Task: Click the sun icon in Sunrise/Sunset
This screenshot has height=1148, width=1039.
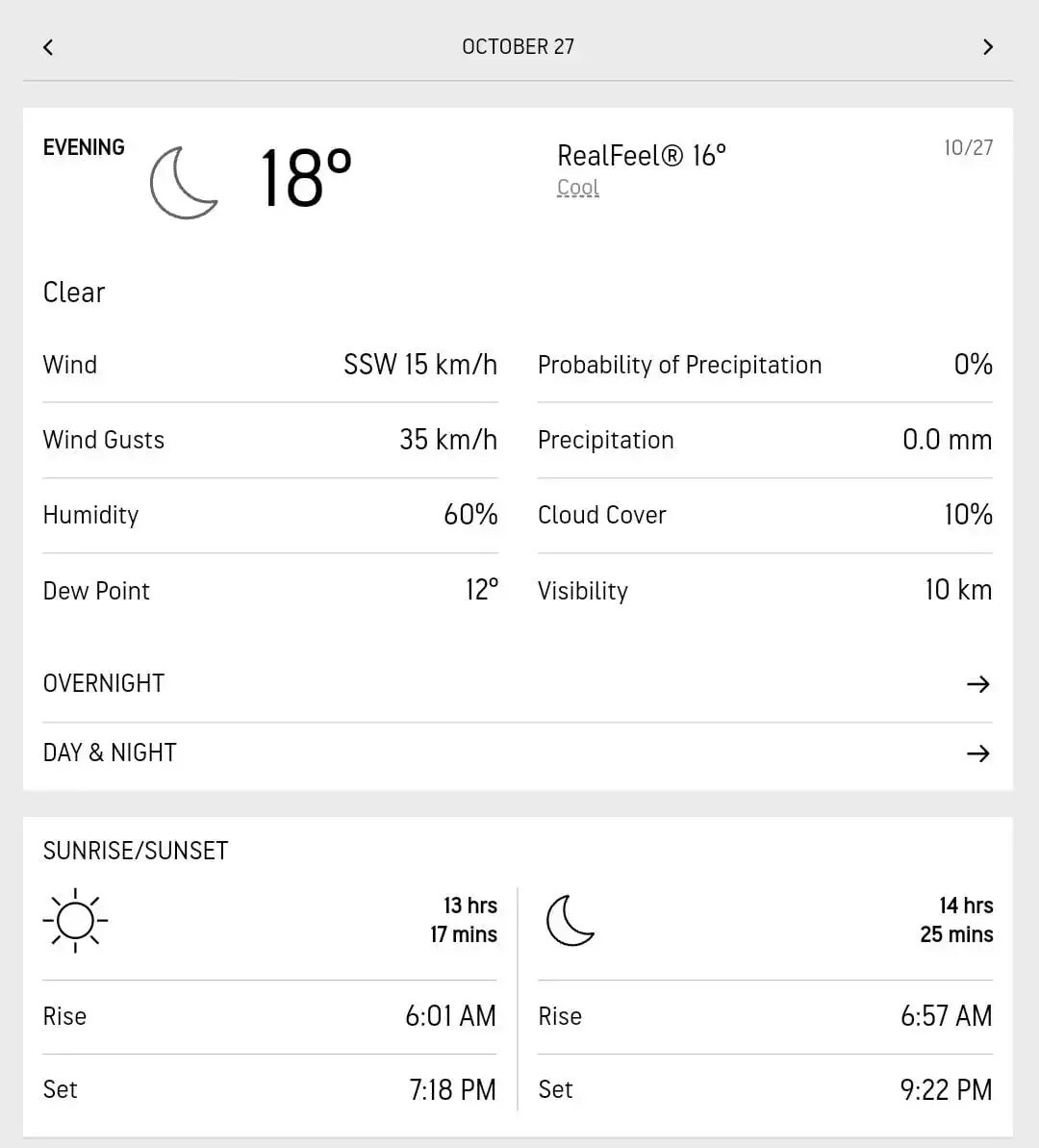Action: pyautogui.click(x=75, y=921)
